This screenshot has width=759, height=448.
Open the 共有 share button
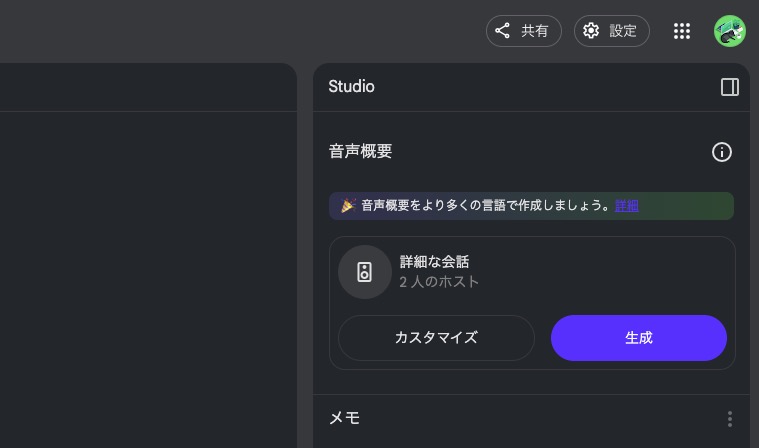[523, 31]
